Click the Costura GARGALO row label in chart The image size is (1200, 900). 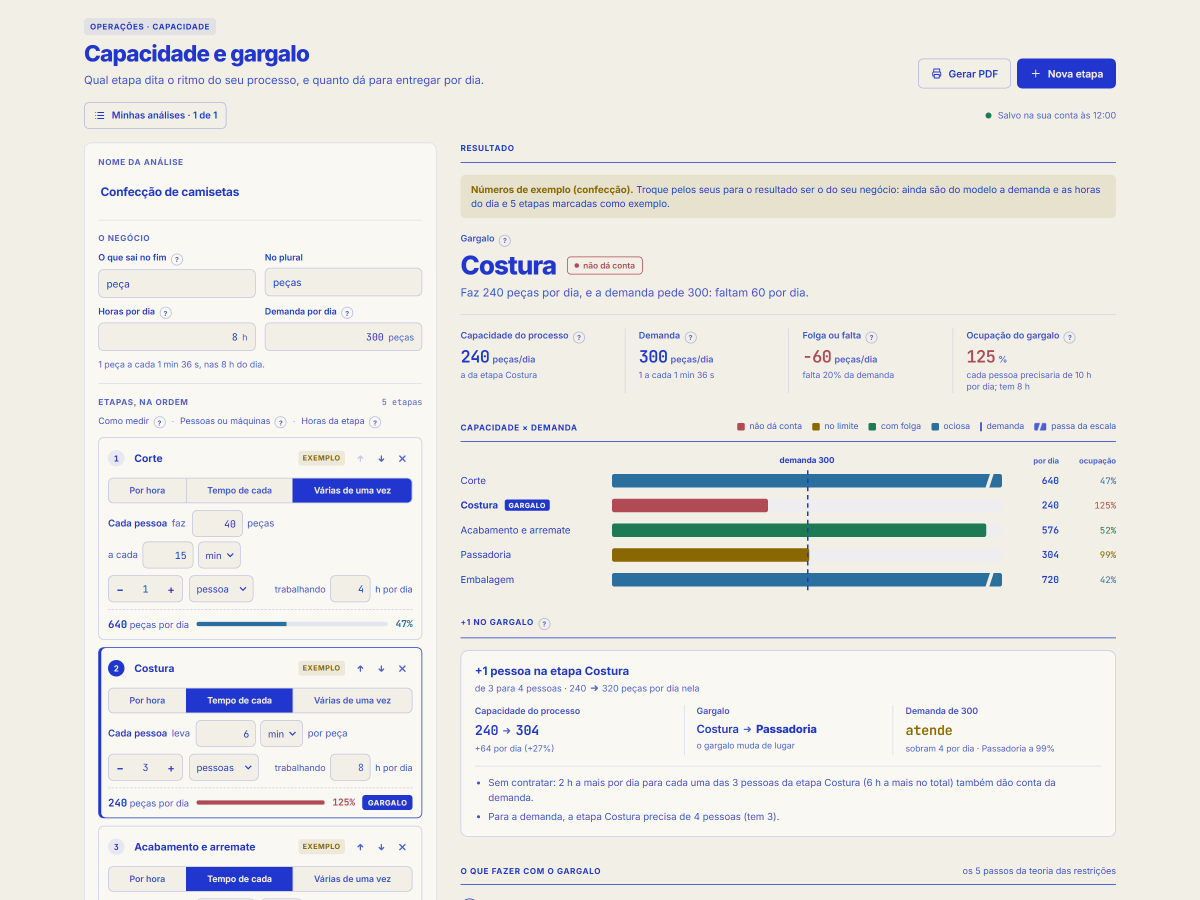coord(505,505)
